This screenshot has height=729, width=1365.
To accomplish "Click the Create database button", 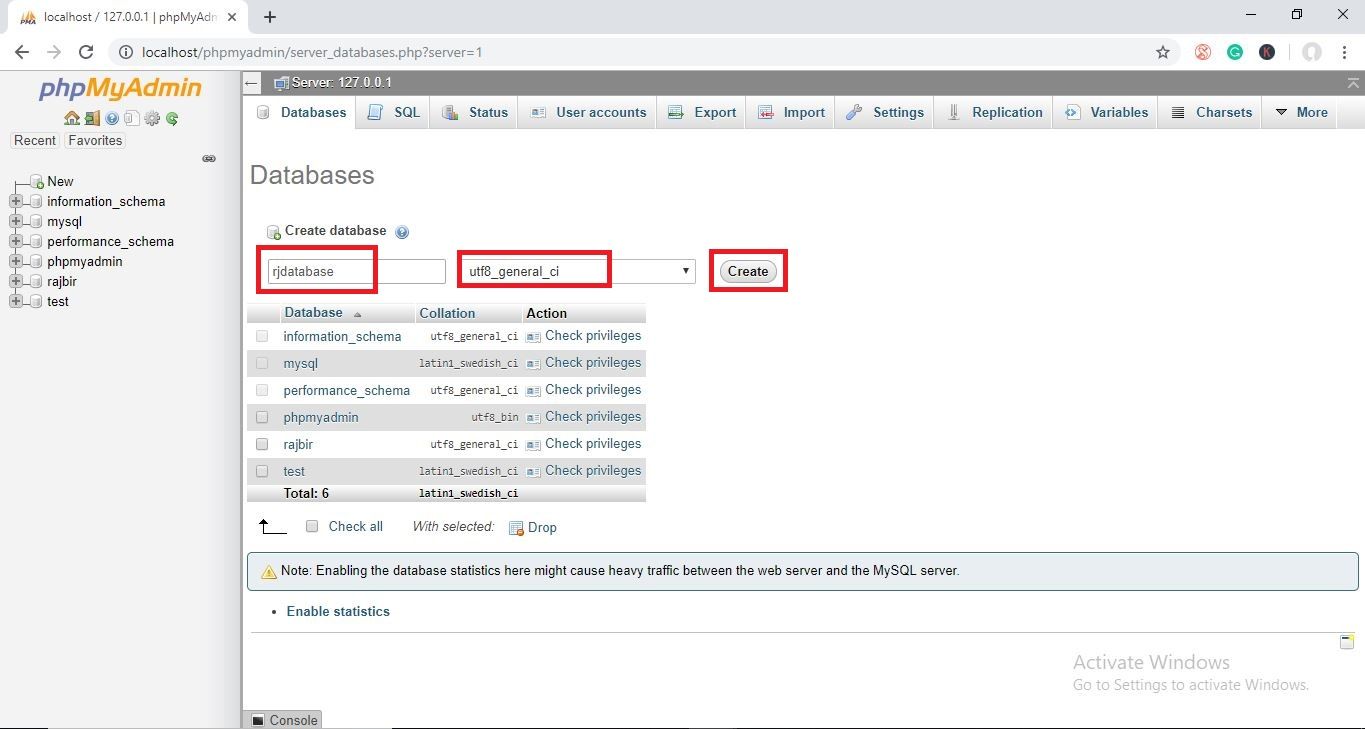I will pos(748,271).
